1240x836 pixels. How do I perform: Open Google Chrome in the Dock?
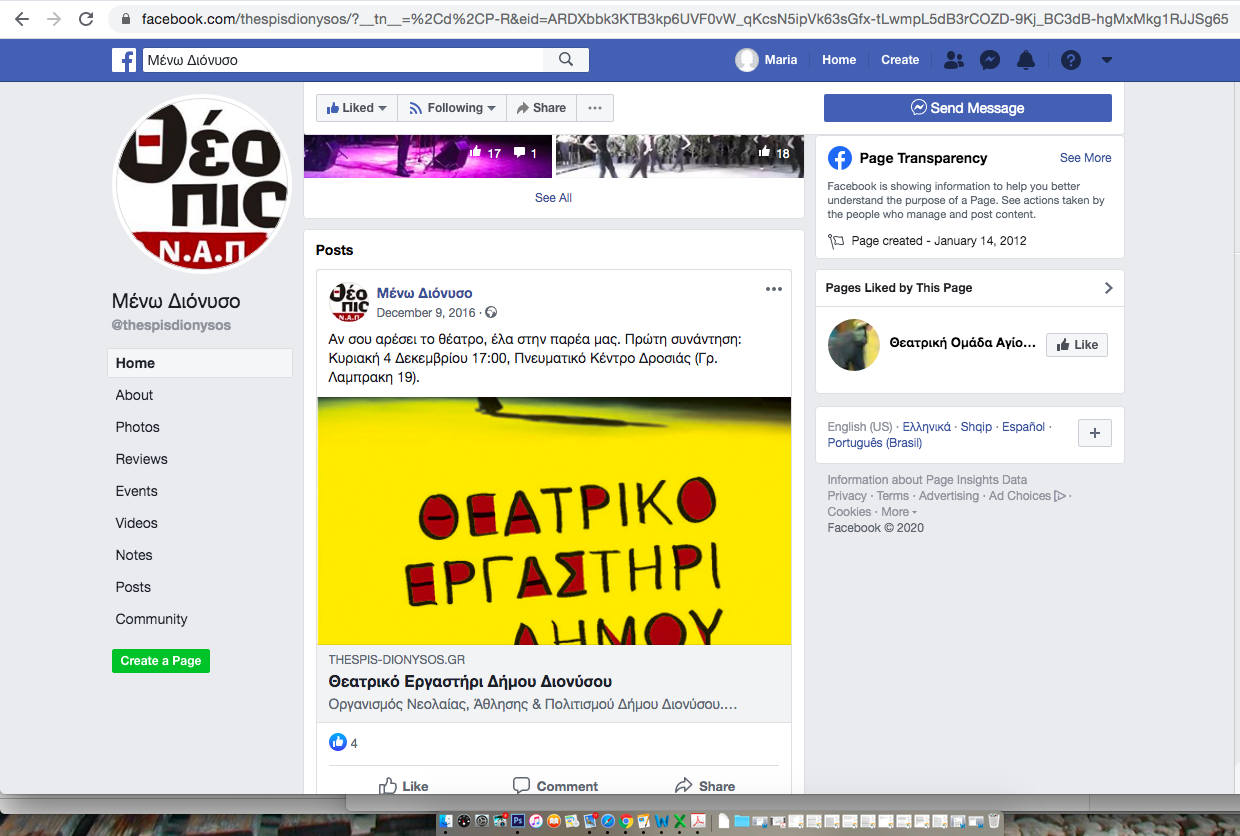pos(626,822)
